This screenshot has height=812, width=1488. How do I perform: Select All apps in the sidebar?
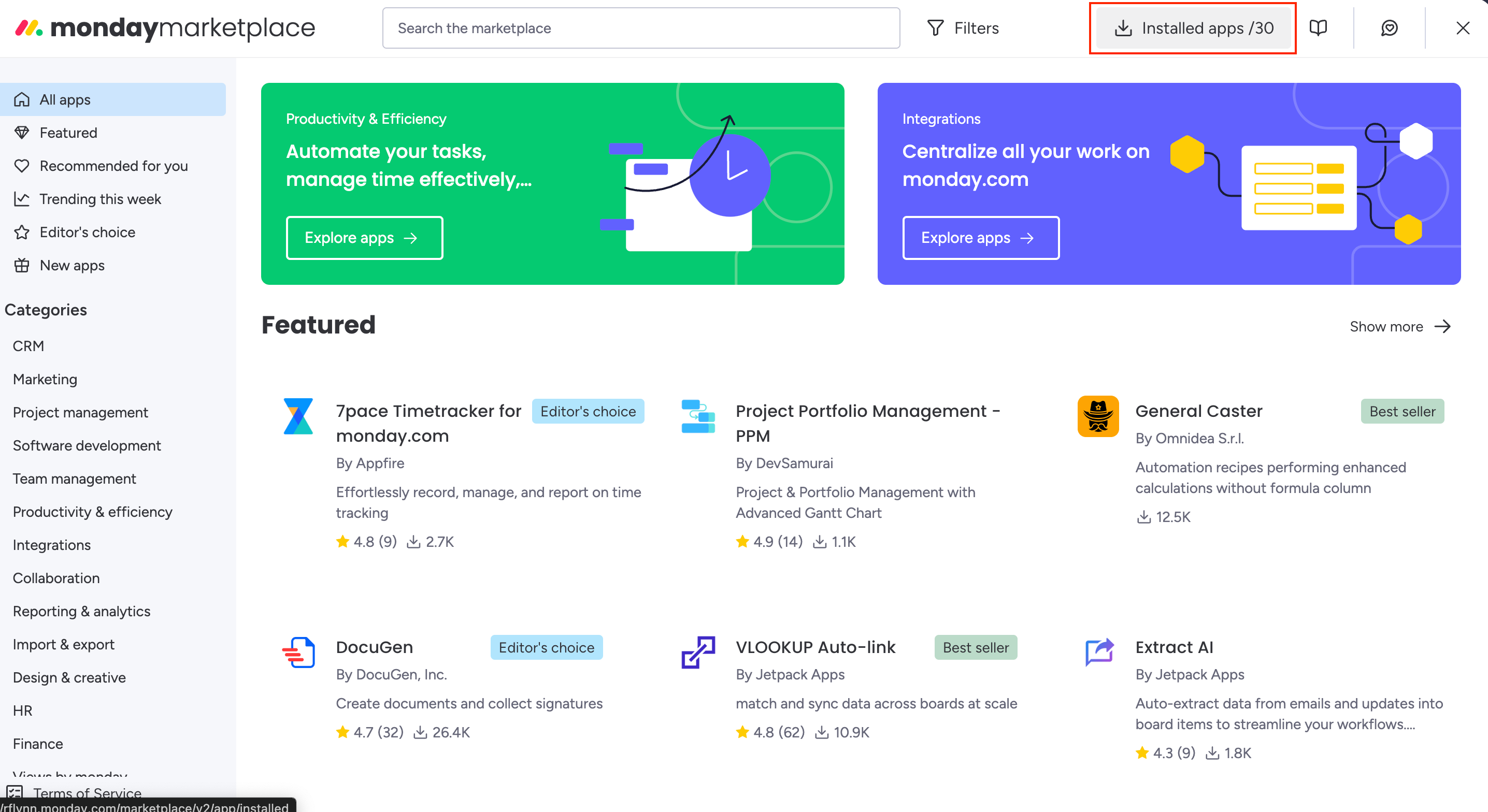click(112, 99)
